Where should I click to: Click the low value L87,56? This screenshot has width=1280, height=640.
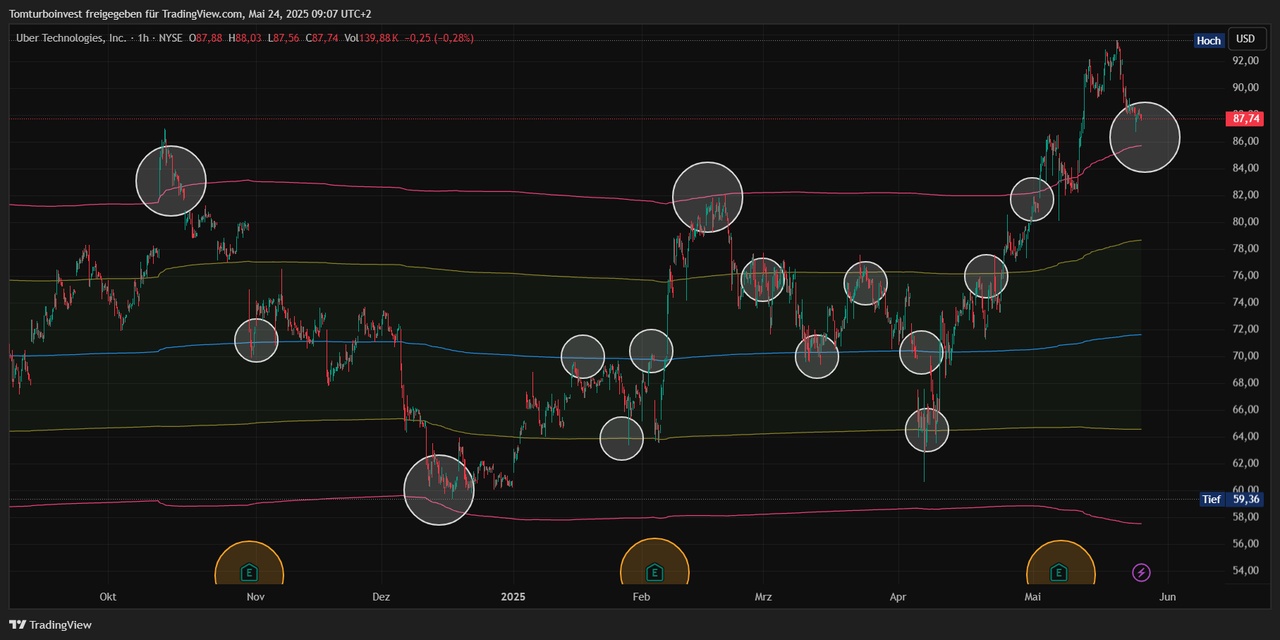pos(284,38)
